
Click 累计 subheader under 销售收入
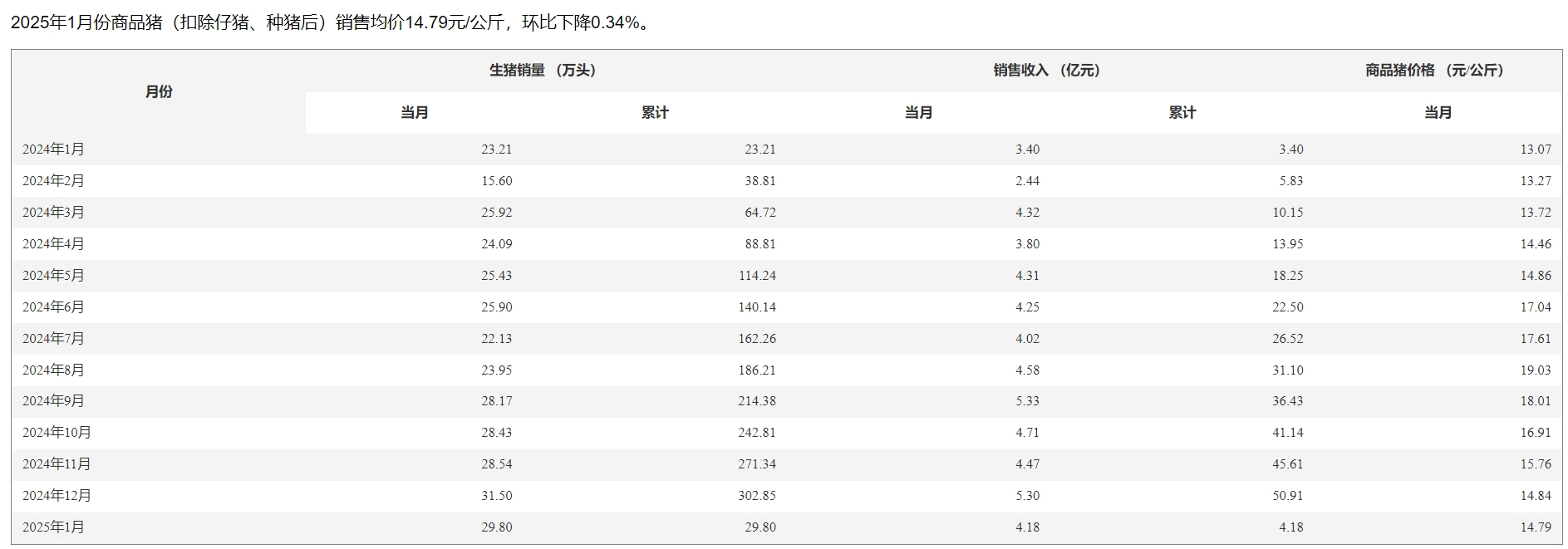tap(1182, 113)
